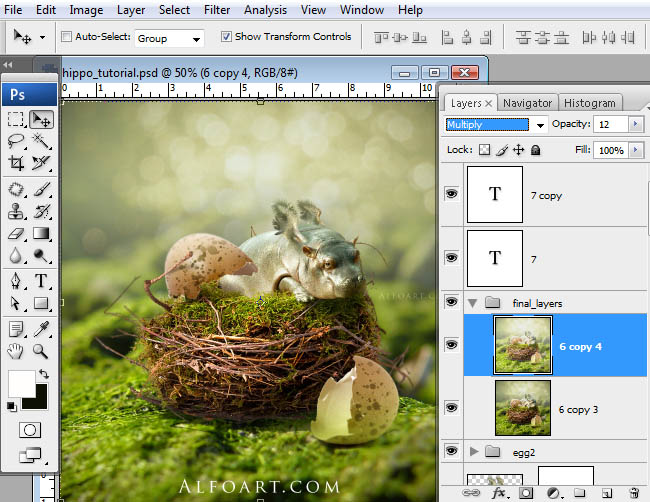
Task: Select the Brush tool
Action: pyautogui.click(x=41, y=190)
